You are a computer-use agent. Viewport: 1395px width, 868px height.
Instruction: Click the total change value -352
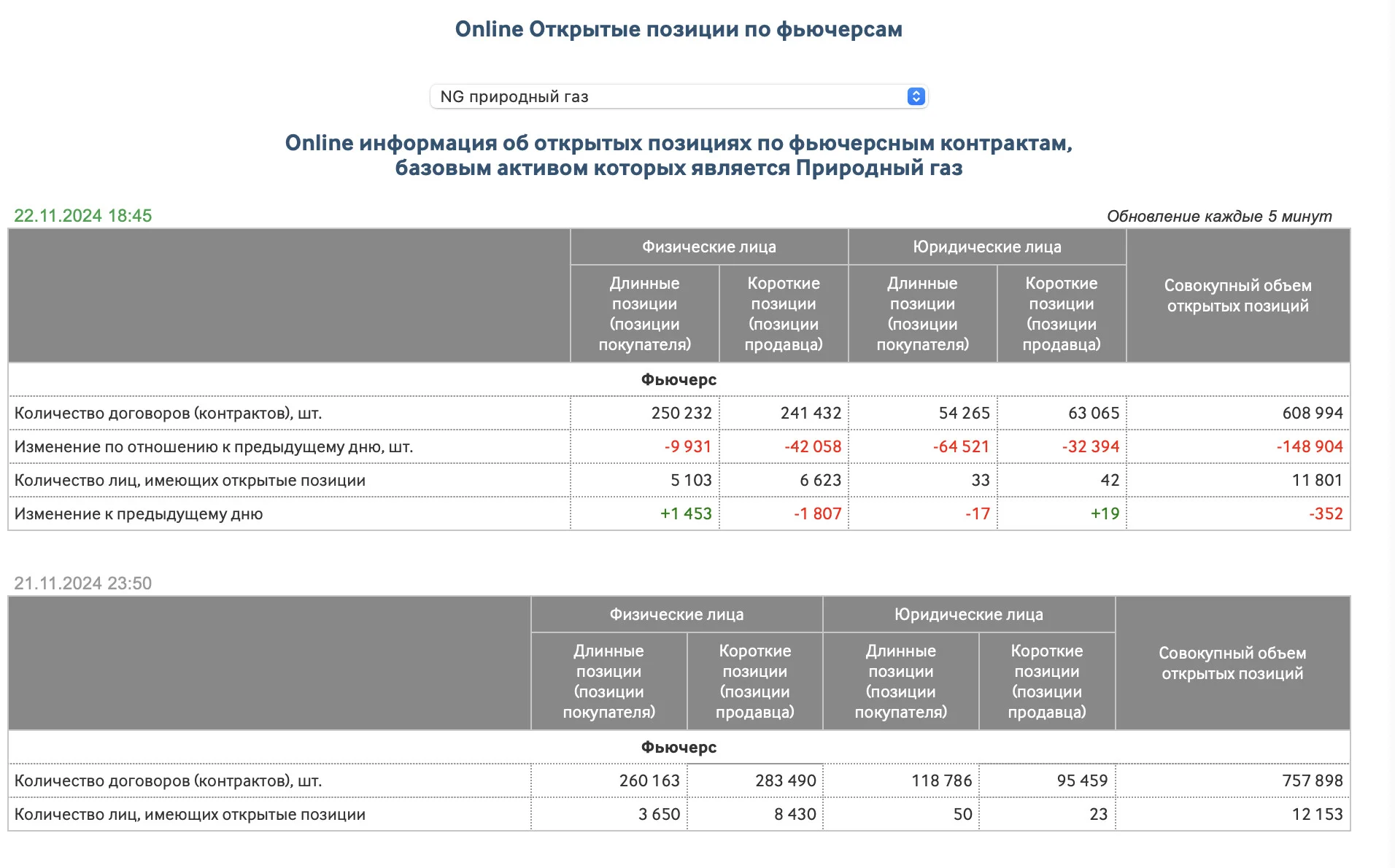coord(1326,514)
